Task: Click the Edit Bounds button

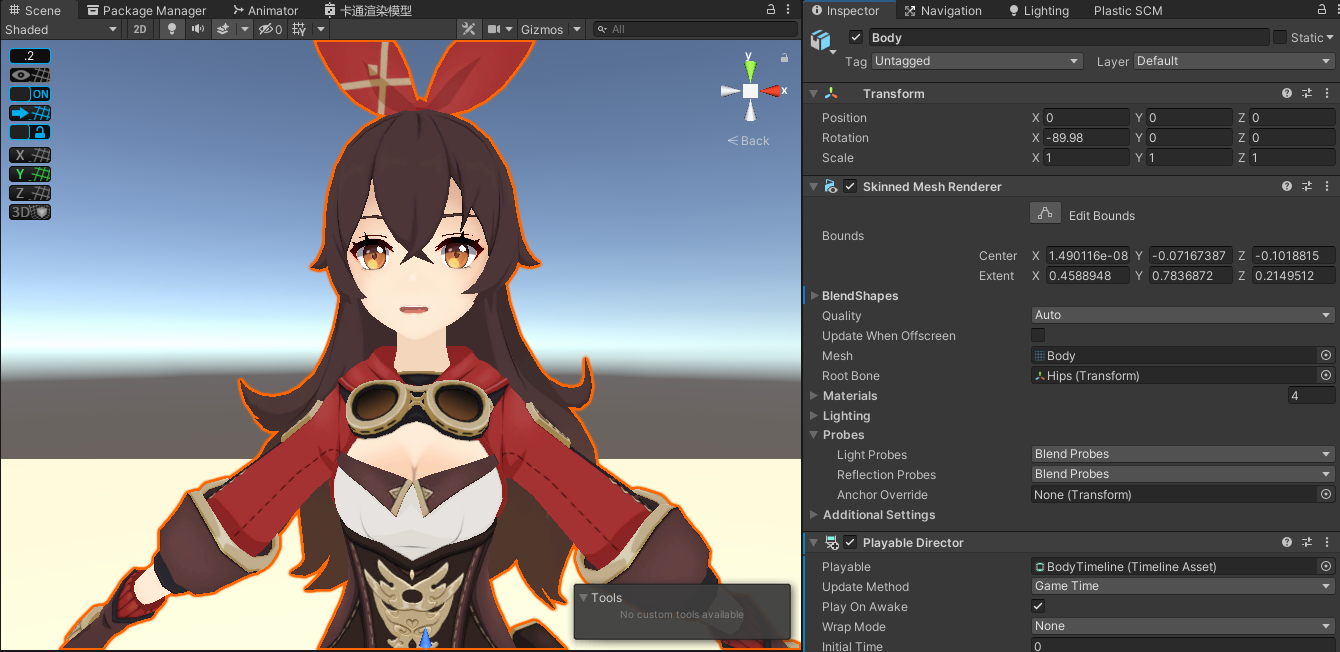Action: [1045, 213]
